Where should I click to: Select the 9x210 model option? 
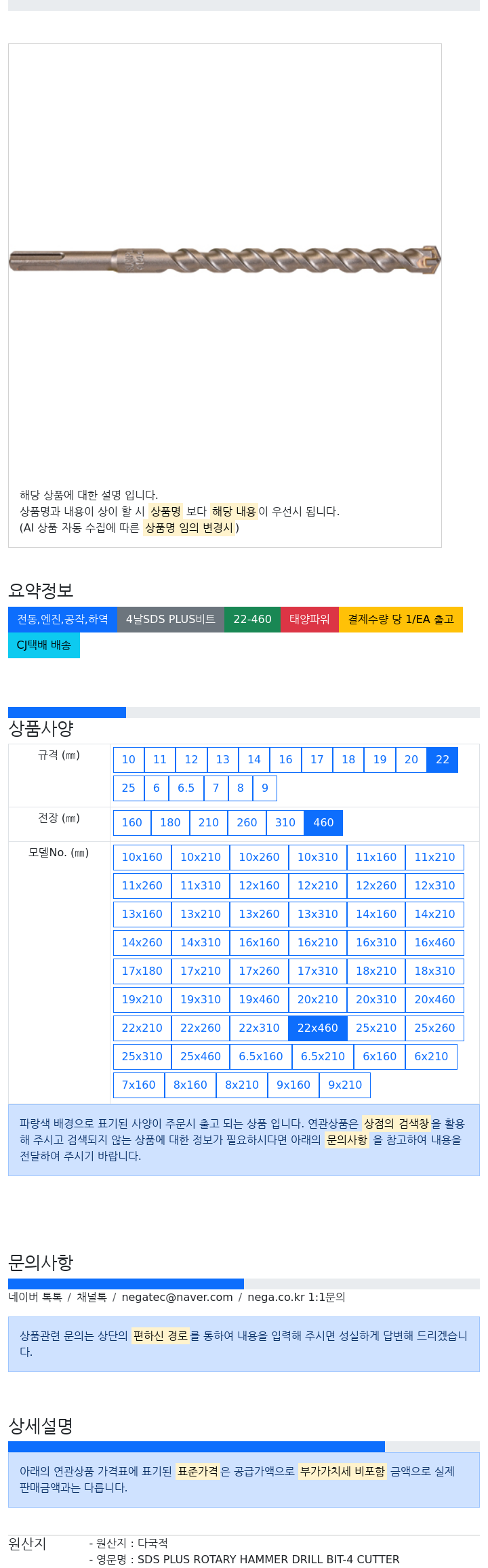(345, 1085)
